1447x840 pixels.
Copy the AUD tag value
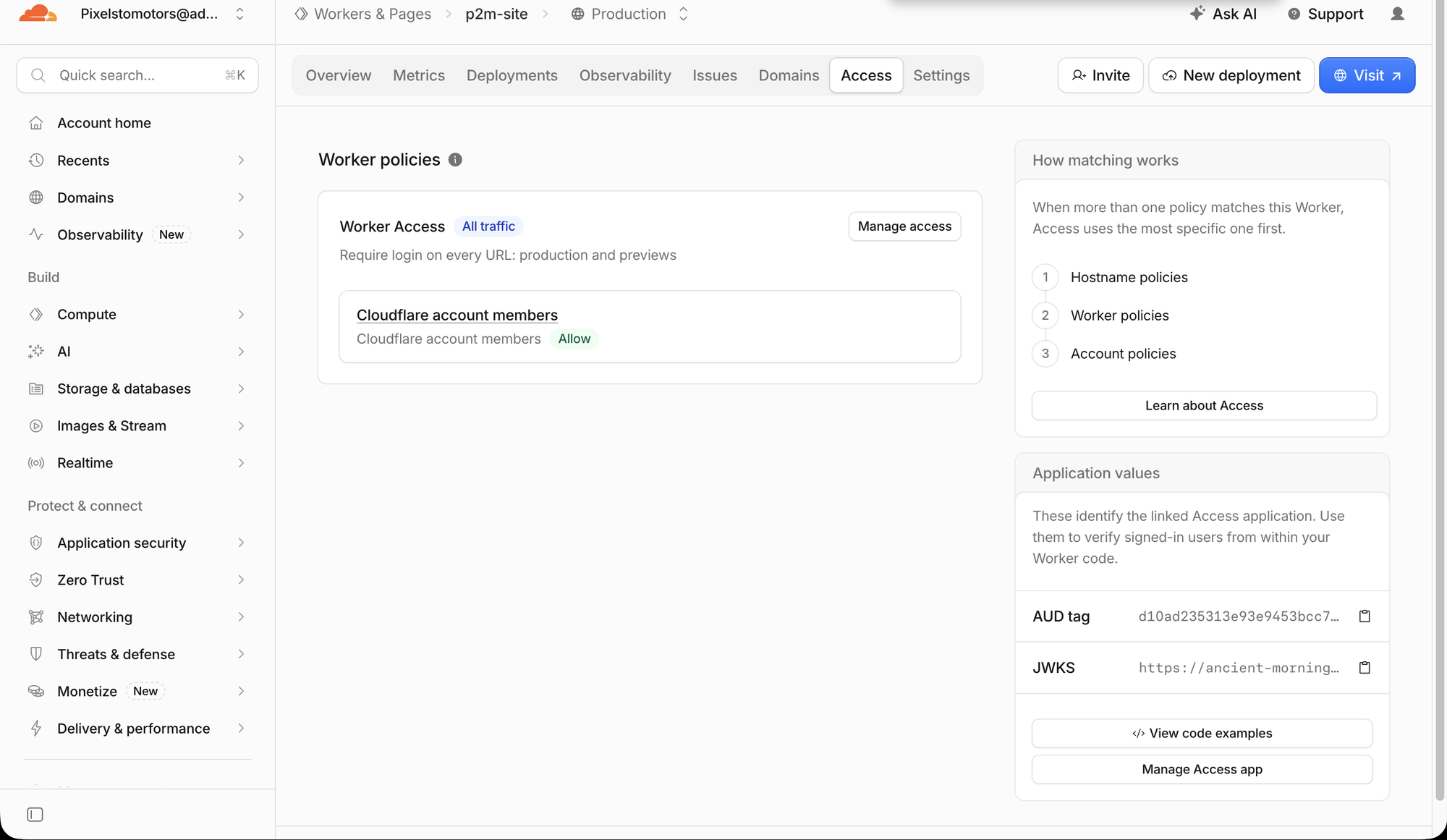pyautogui.click(x=1365, y=616)
